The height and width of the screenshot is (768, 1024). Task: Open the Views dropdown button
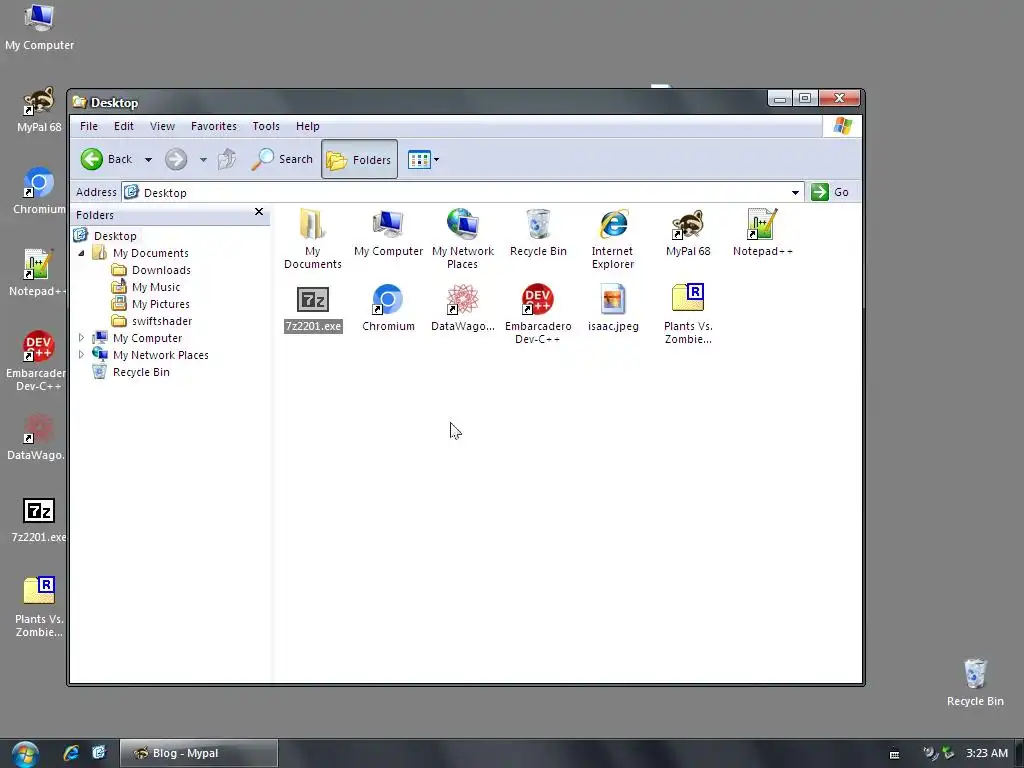pos(423,159)
